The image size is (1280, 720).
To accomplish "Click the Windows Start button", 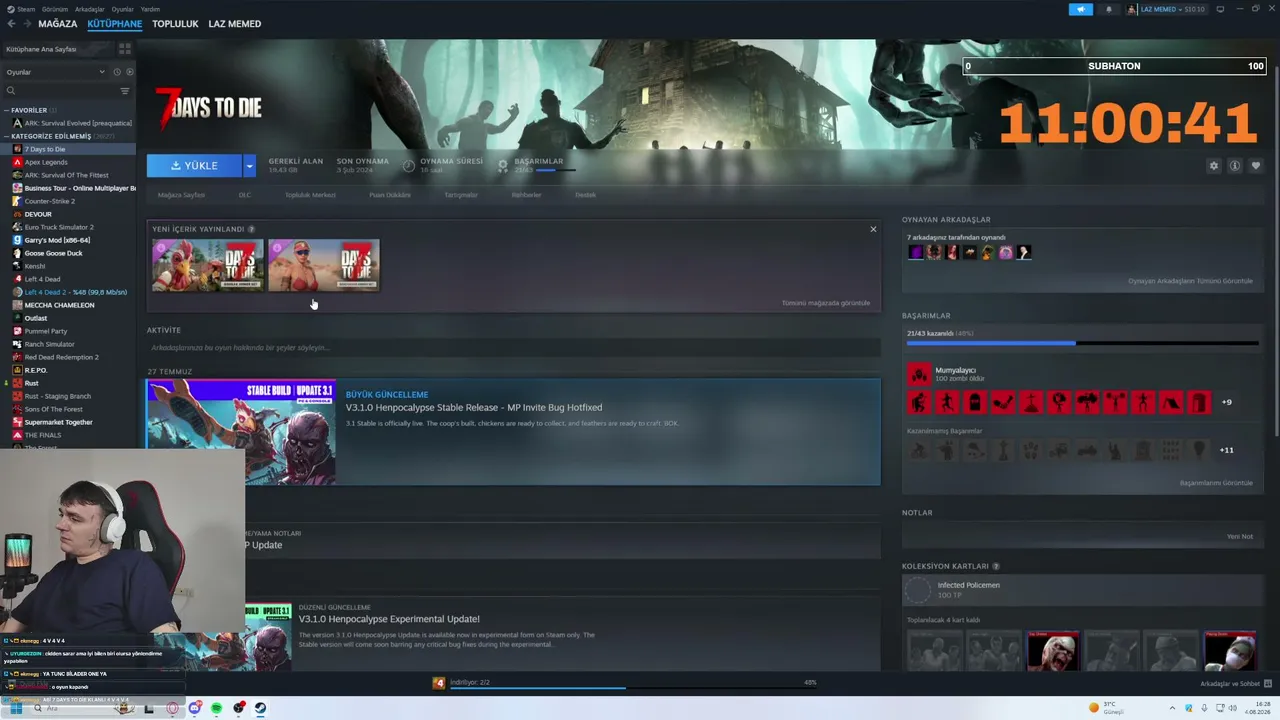I will coord(17,708).
